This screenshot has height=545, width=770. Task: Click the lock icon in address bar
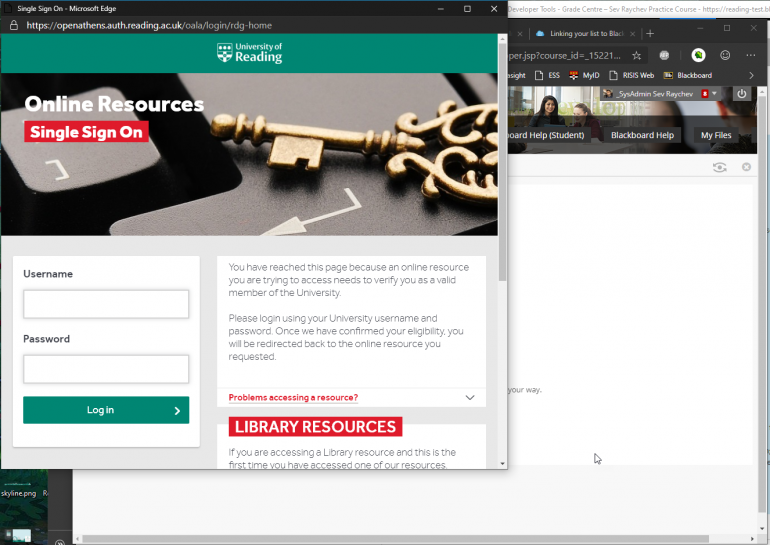click(14, 25)
